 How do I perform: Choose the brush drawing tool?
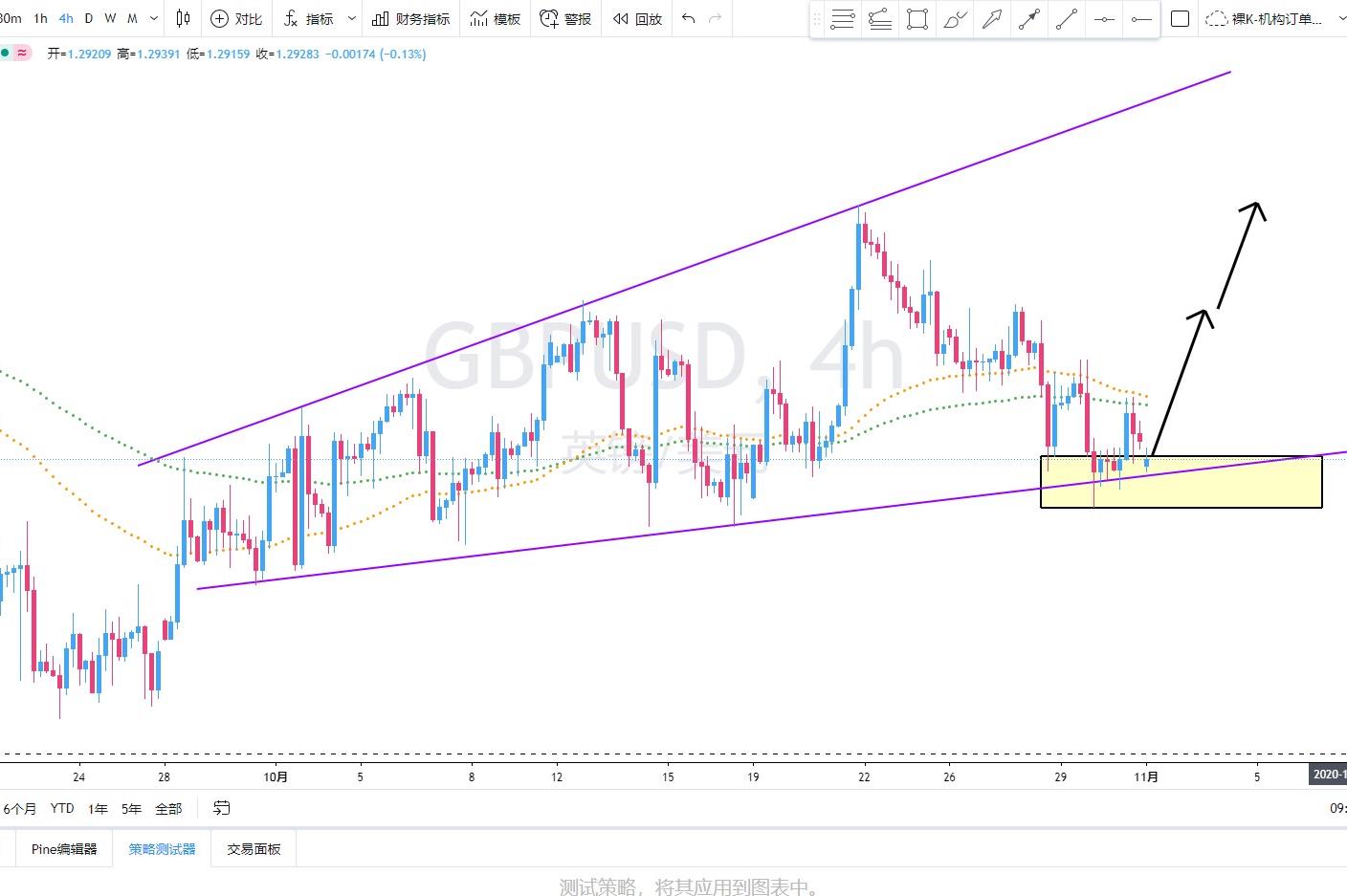pos(954,19)
